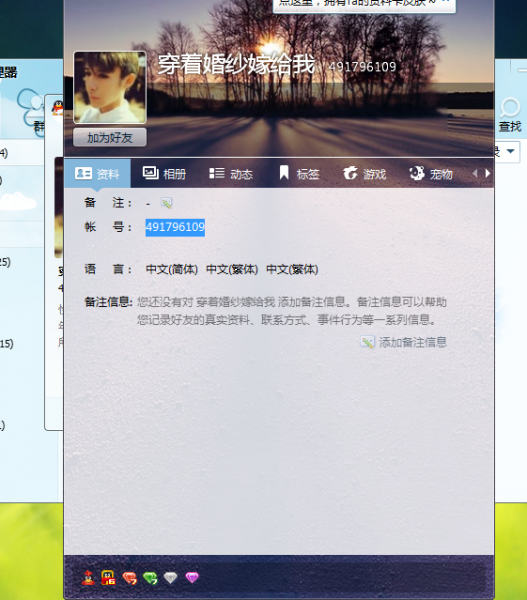
Task: Click the yellow badge icon marked 16
Action: 108,577
